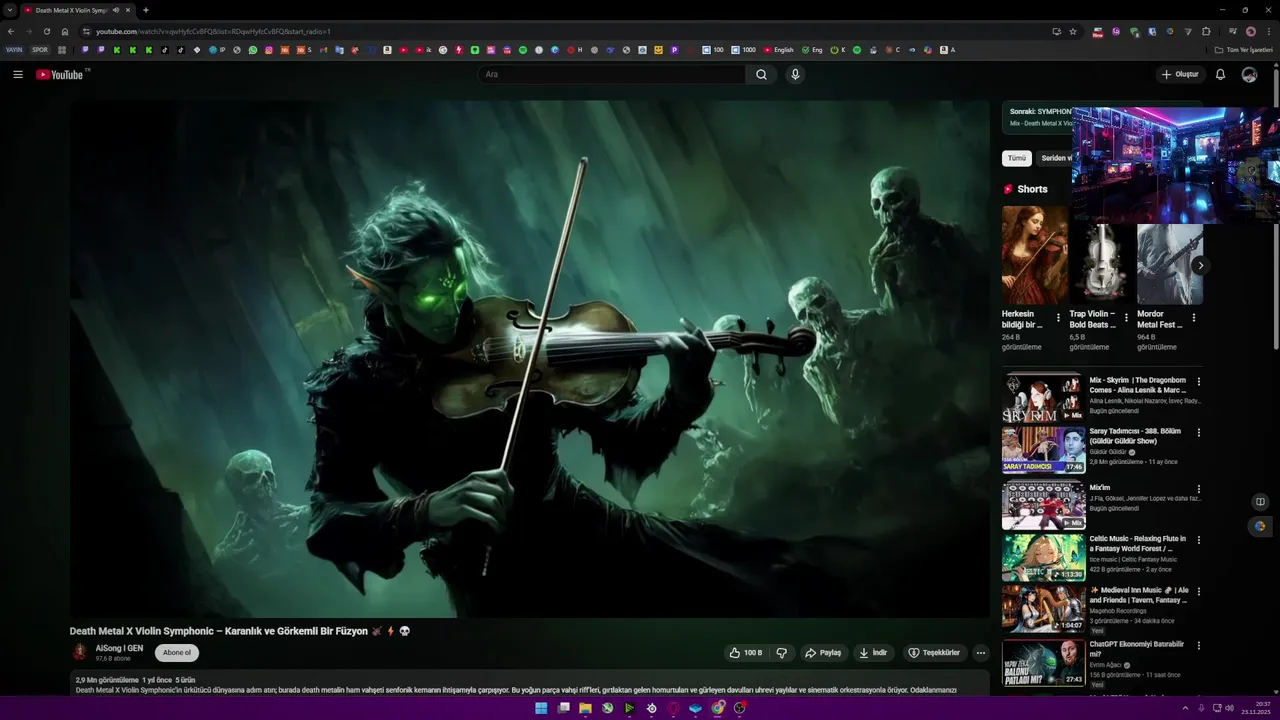Open the Trap Violin short thumbnail

[x=1102, y=264]
